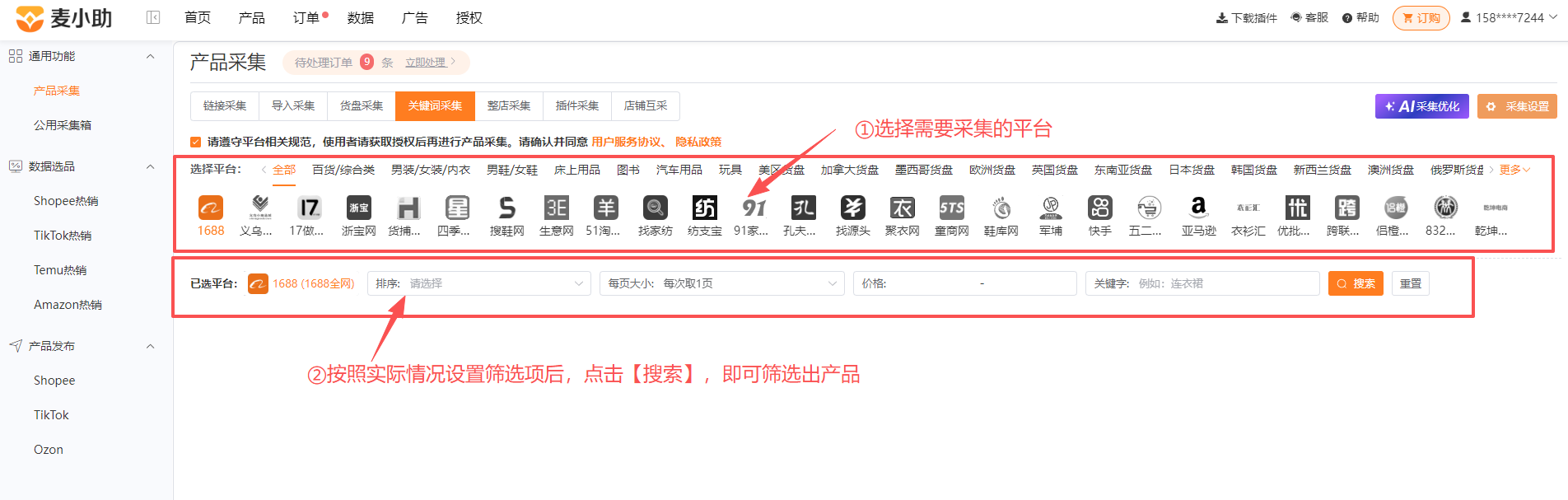This screenshot has height=500, width=1568.
Task: Select the 832 platform icon
Action: pyautogui.click(x=1446, y=208)
